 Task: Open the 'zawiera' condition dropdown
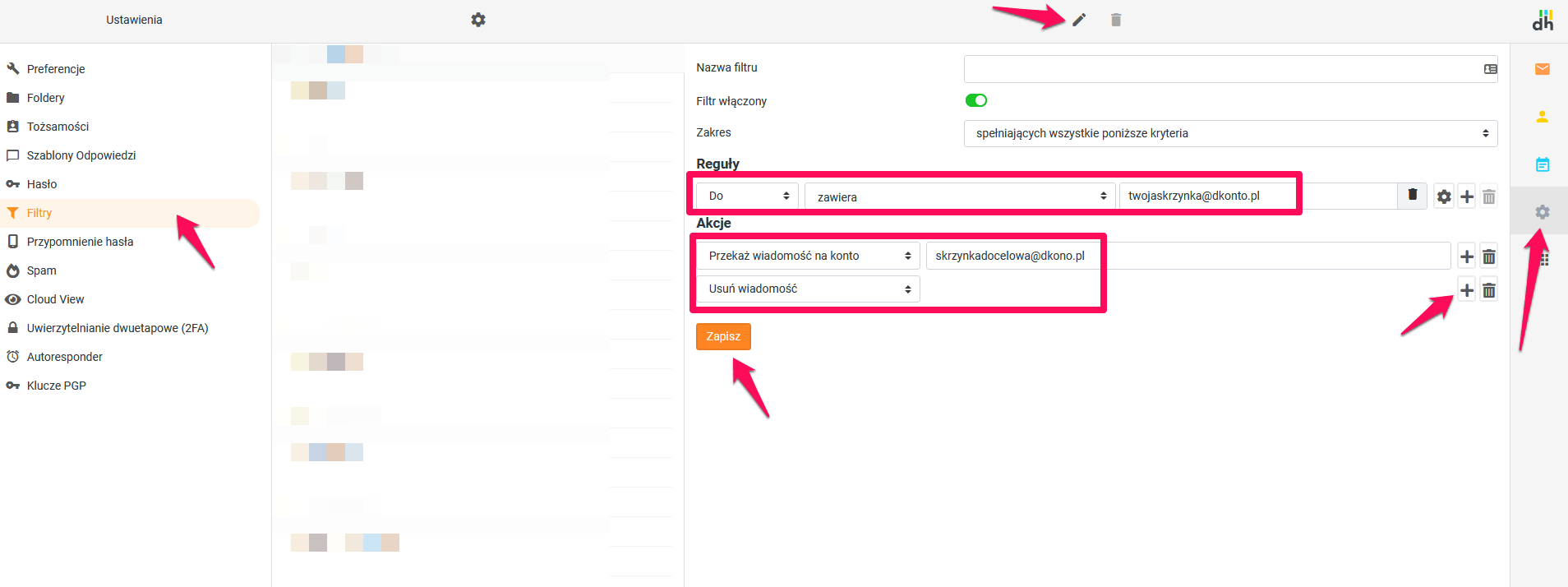[x=960, y=196]
